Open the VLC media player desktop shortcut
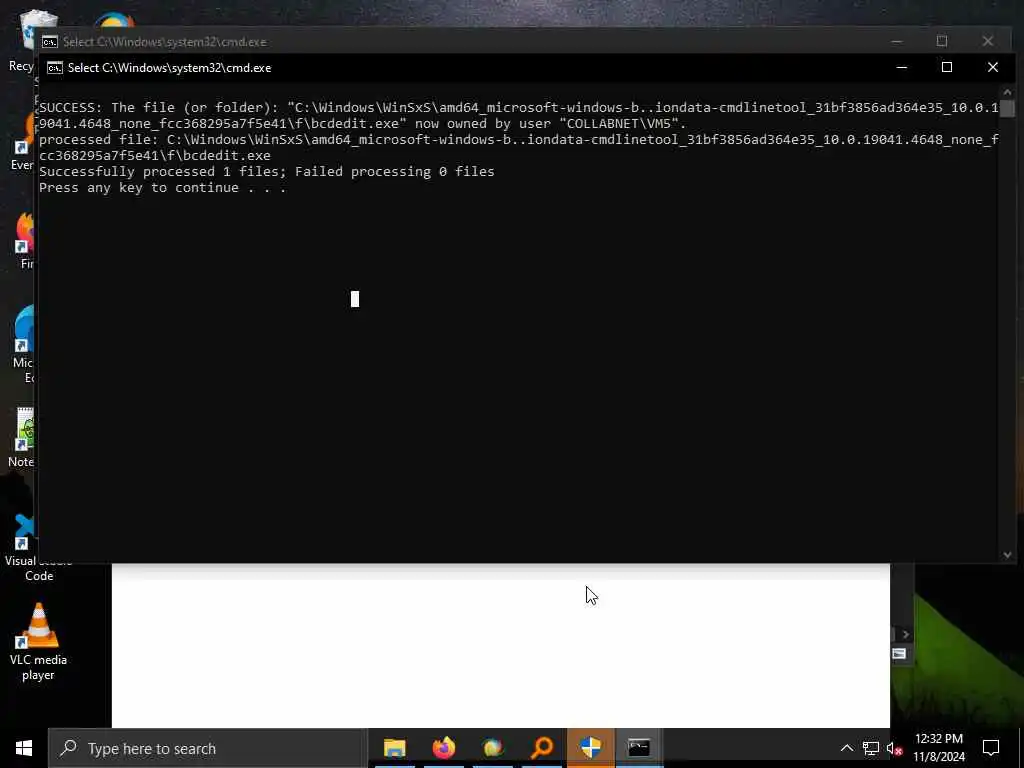 tap(38, 641)
